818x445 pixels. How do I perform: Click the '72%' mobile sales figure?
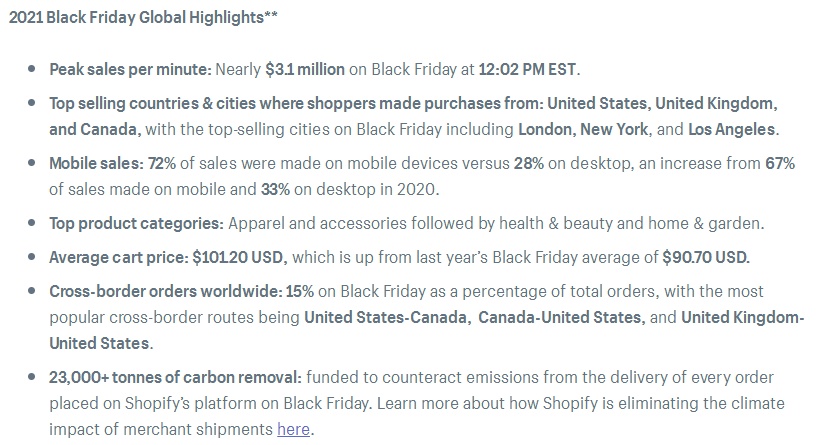162,163
